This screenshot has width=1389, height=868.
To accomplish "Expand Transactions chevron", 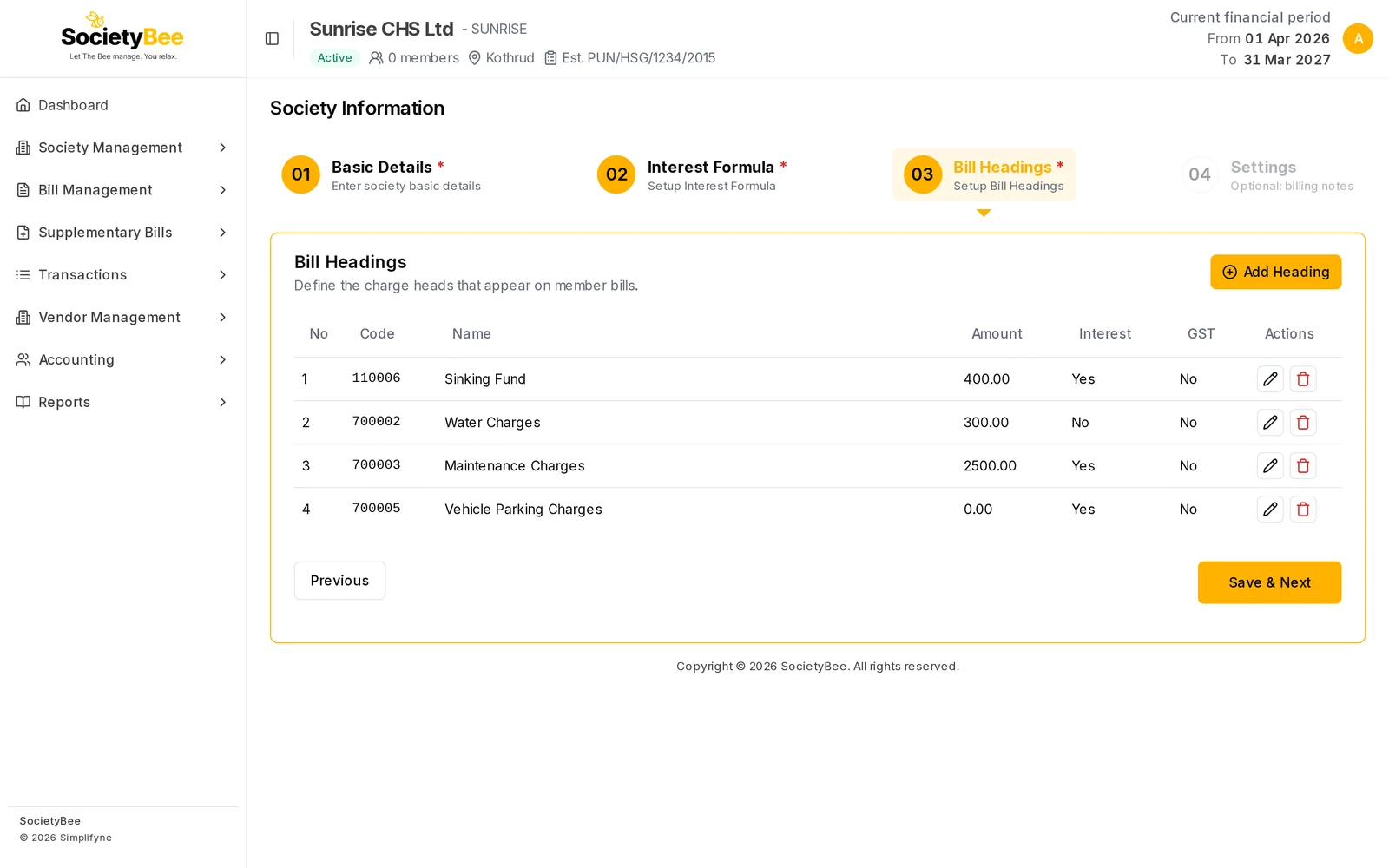I will [x=223, y=275].
